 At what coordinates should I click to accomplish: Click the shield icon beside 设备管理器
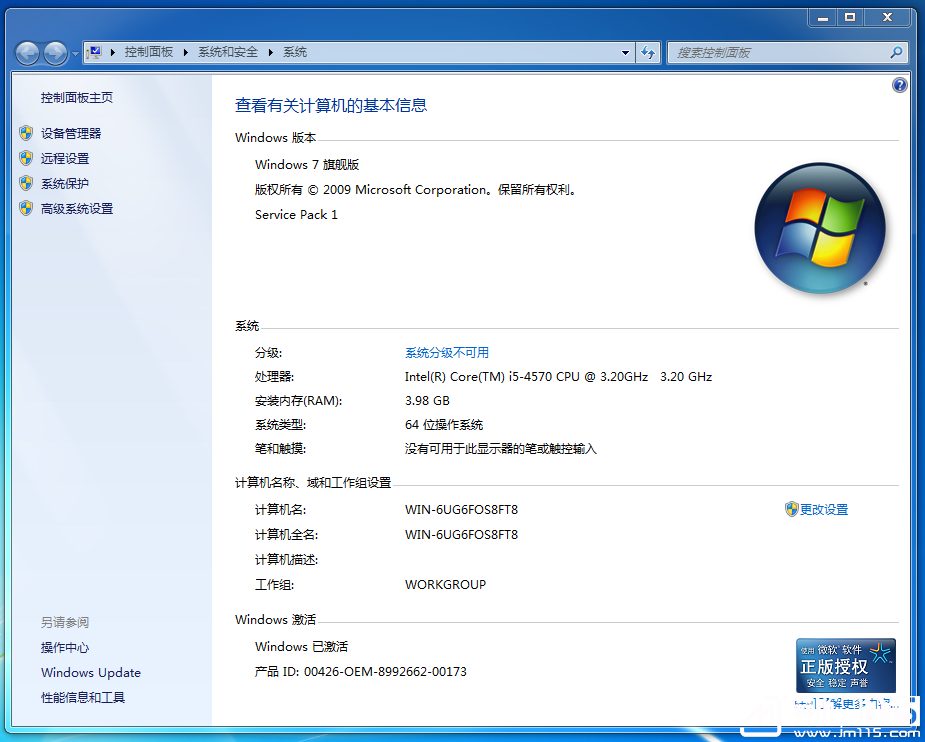[26, 133]
